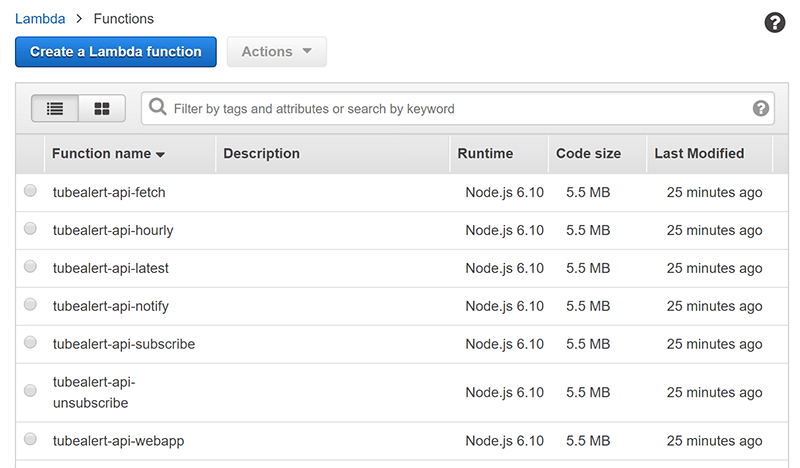
Task: Click the Last Modified column header
Action: pyautogui.click(x=699, y=154)
